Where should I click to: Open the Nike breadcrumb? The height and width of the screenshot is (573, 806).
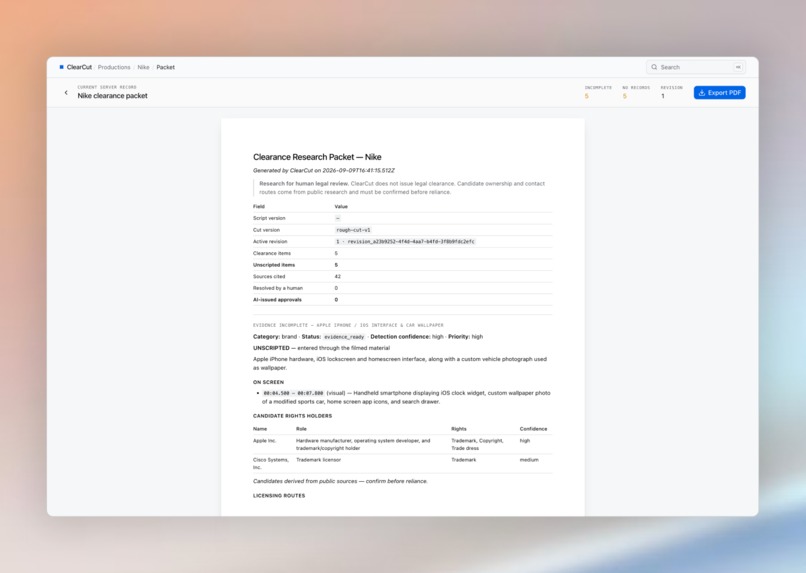click(143, 67)
